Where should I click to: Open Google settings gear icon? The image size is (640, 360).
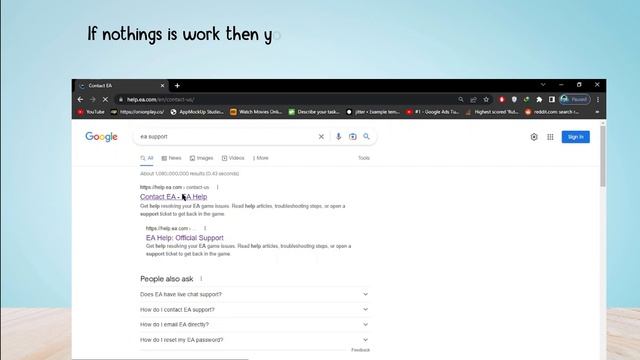pyautogui.click(x=534, y=137)
